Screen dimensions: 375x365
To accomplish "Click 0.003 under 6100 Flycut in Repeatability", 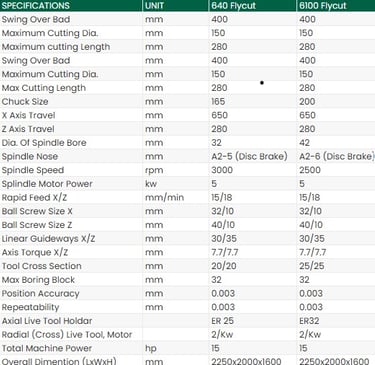I will click(311, 307).
